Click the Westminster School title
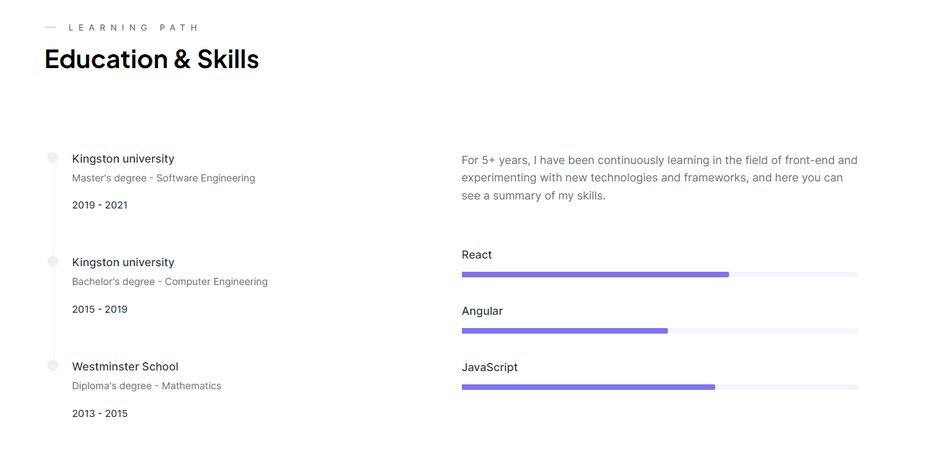935x458 pixels. (x=125, y=366)
